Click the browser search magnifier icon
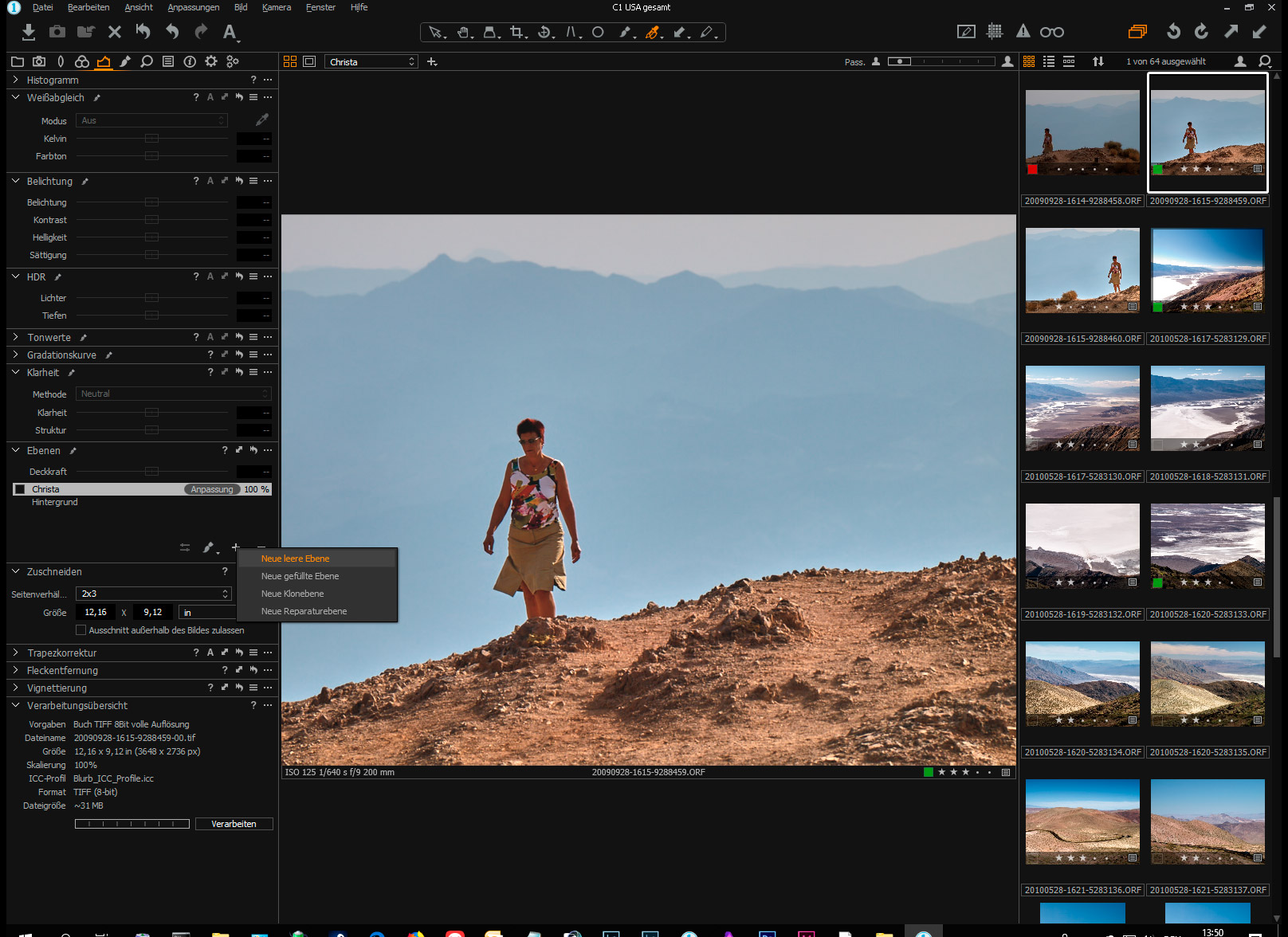 (x=1265, y=61)
